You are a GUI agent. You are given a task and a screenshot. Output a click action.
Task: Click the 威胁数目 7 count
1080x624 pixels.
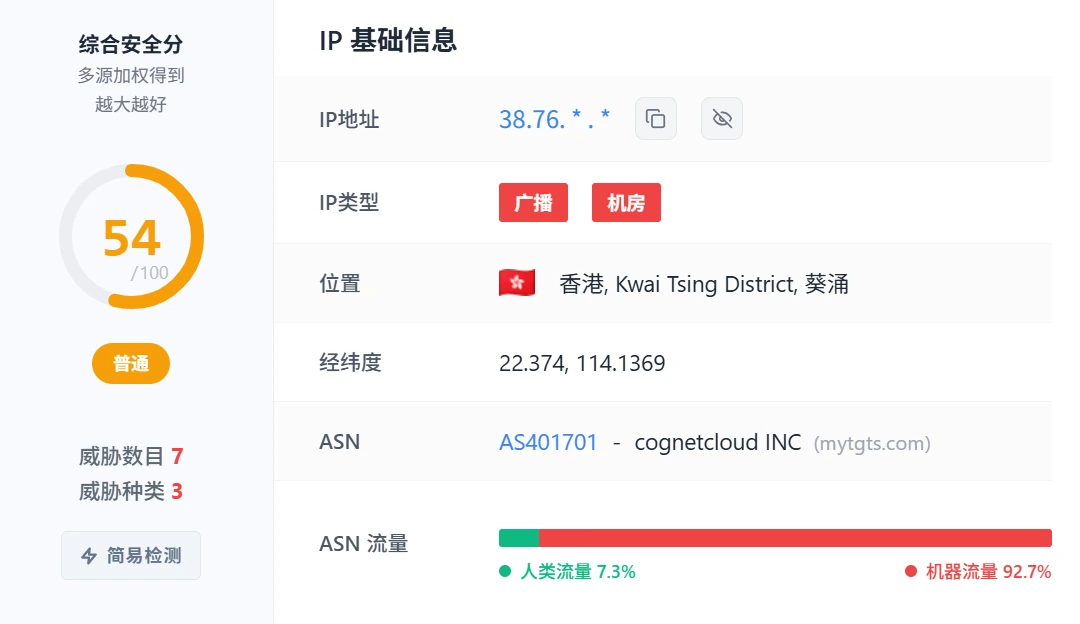click(x=131, y=456)
